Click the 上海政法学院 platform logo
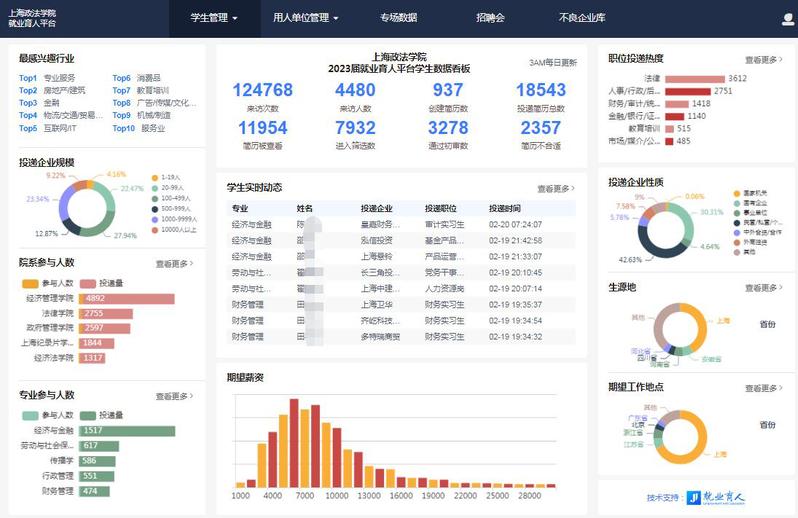 32,17
